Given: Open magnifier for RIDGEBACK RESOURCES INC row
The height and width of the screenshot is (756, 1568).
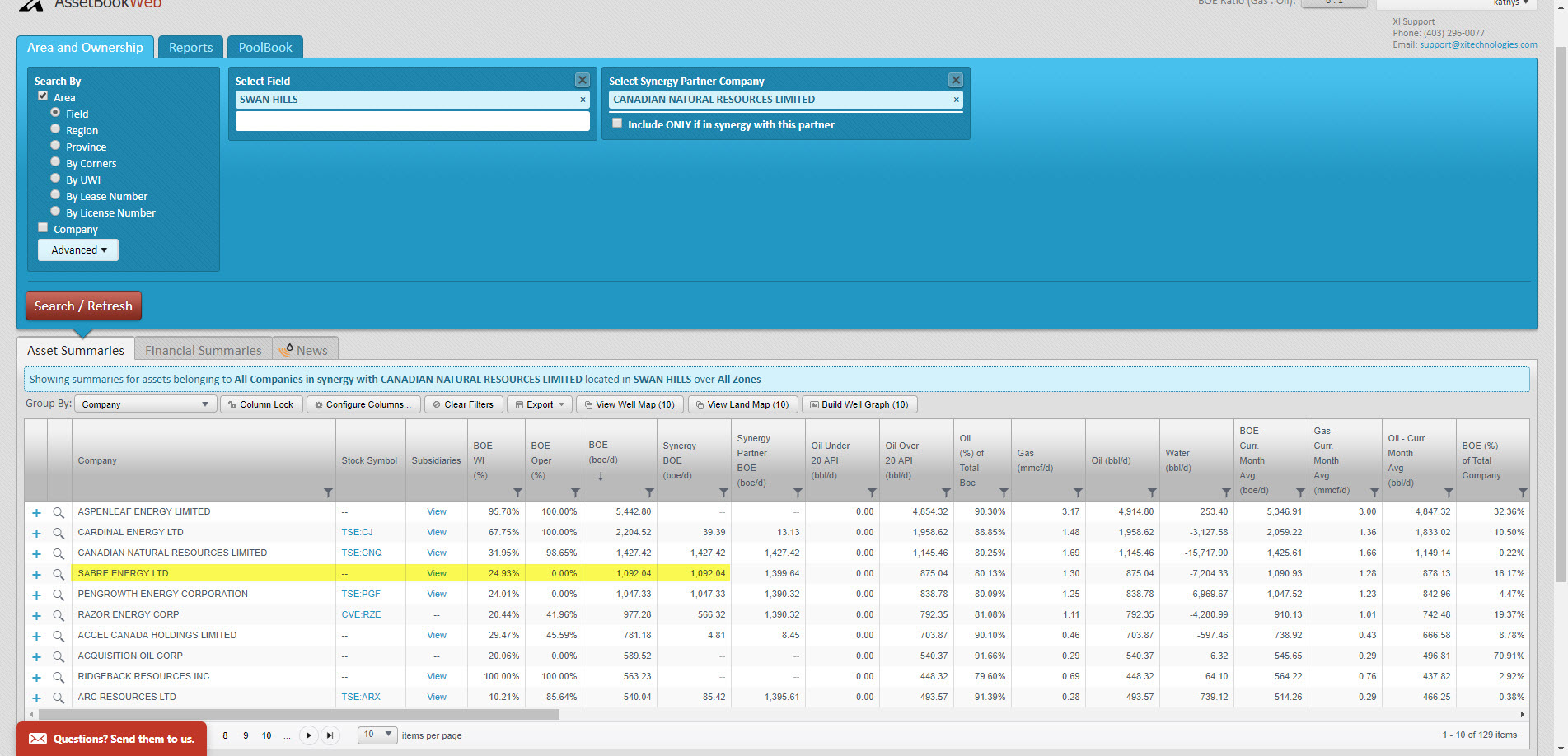Looking at the screenshot, I should click(59, 677).
